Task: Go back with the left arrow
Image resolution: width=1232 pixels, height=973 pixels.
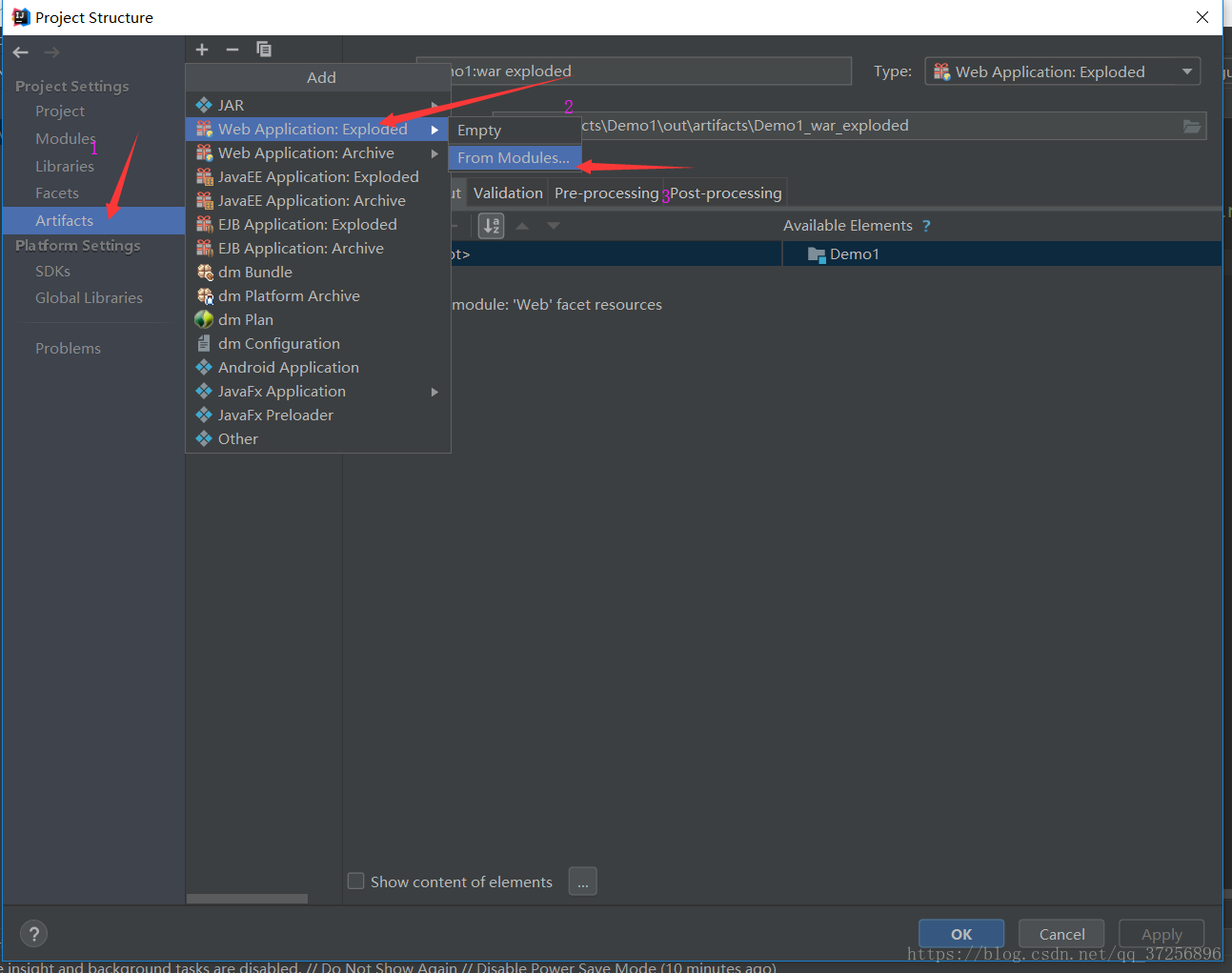Action: (x=21, y=52)
